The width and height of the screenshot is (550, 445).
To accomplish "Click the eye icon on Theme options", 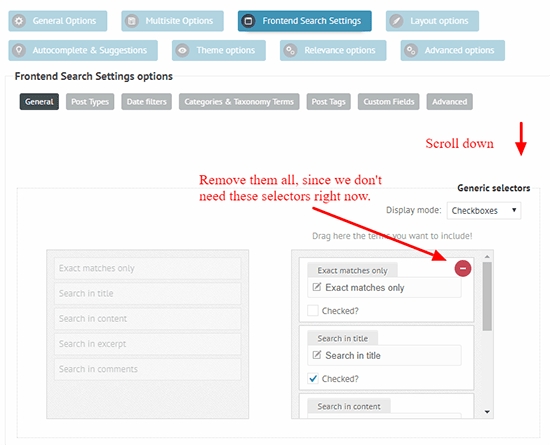I will pyautogui.click(x=182, y=50).
